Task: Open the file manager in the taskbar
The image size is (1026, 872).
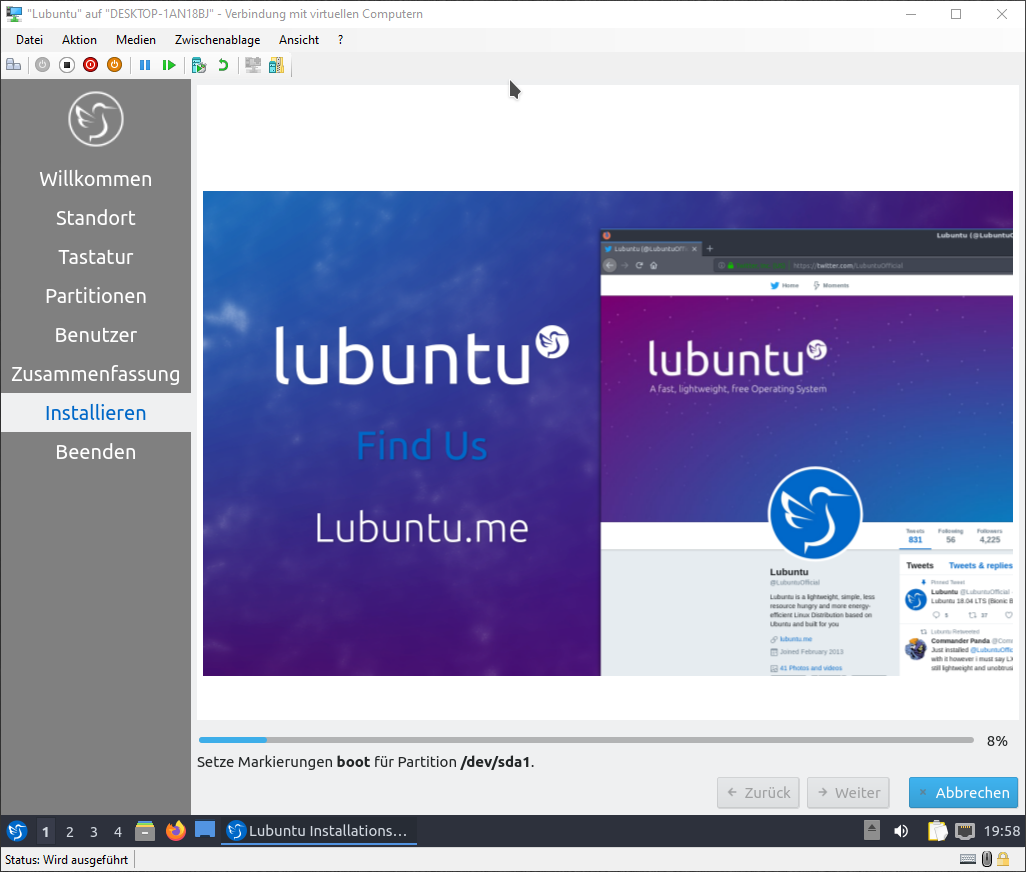Action: pos(146,831)
